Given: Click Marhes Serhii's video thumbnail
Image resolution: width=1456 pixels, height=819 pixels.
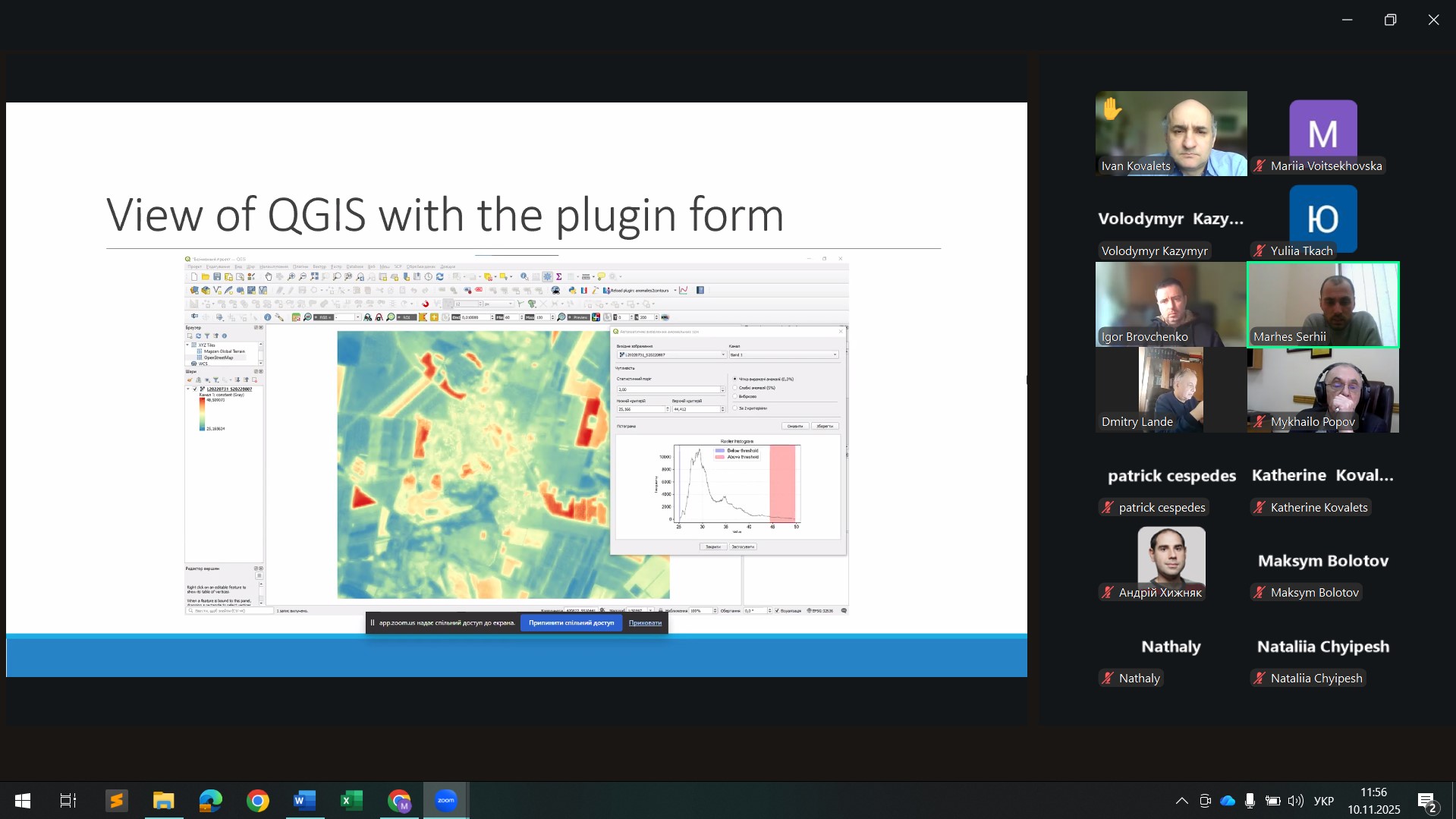Looking at the screenshot, I should (x=1322, y=305).
